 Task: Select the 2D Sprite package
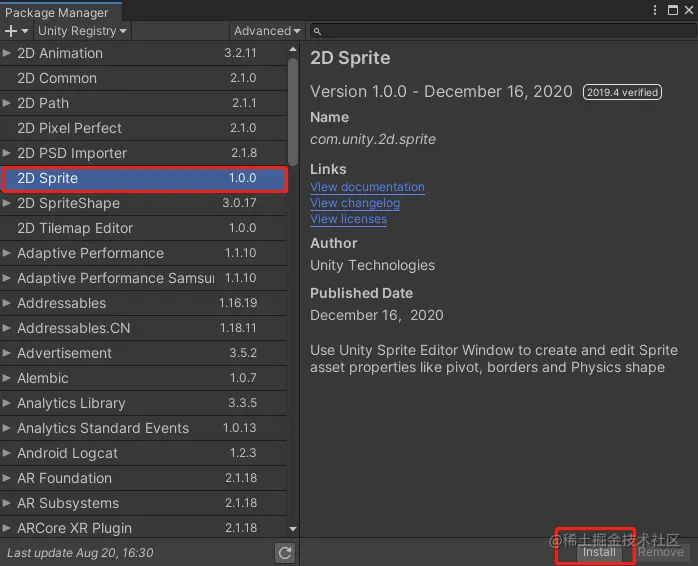coord(143,178)
